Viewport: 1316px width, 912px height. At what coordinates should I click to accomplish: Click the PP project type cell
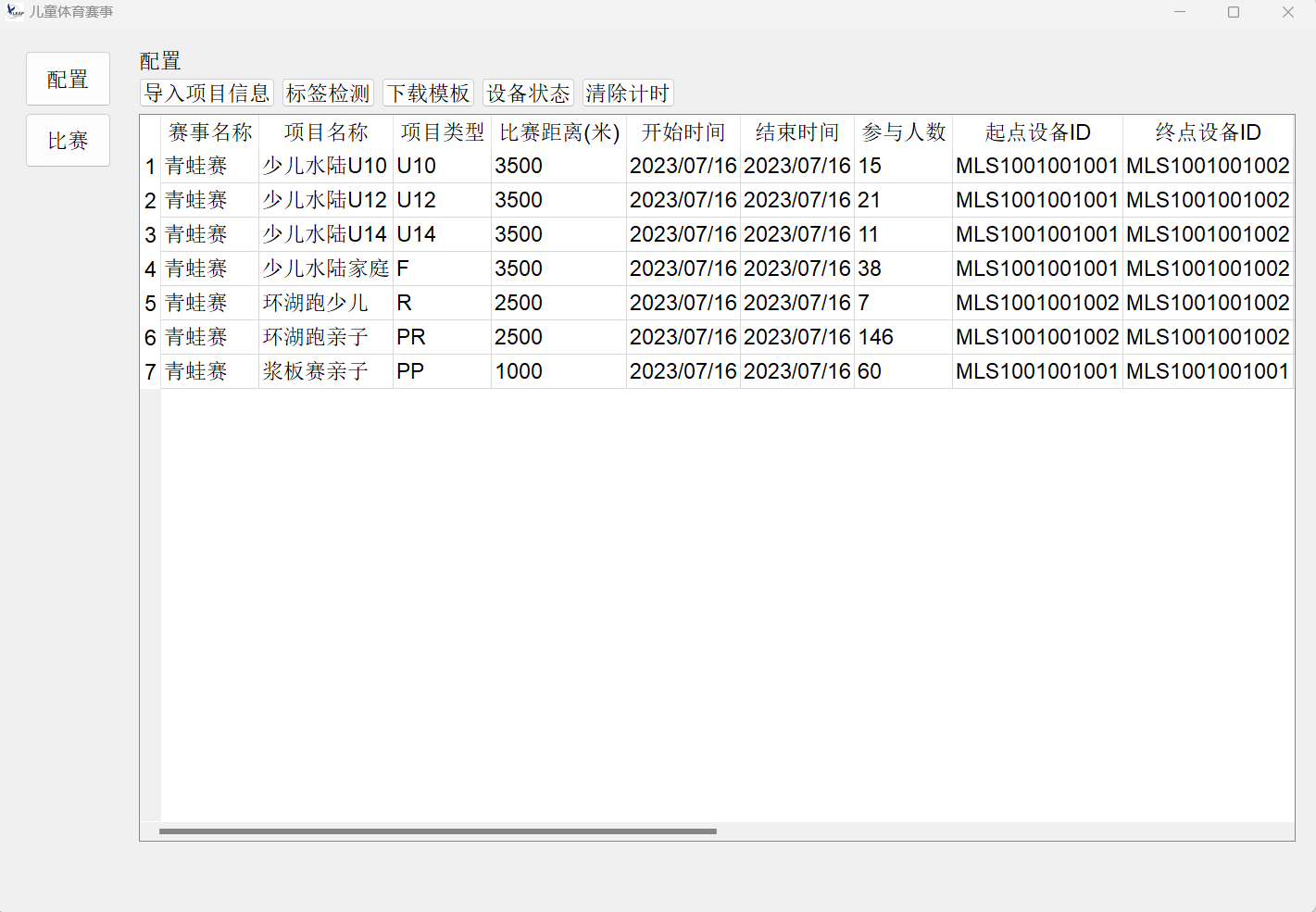[443, 371]
